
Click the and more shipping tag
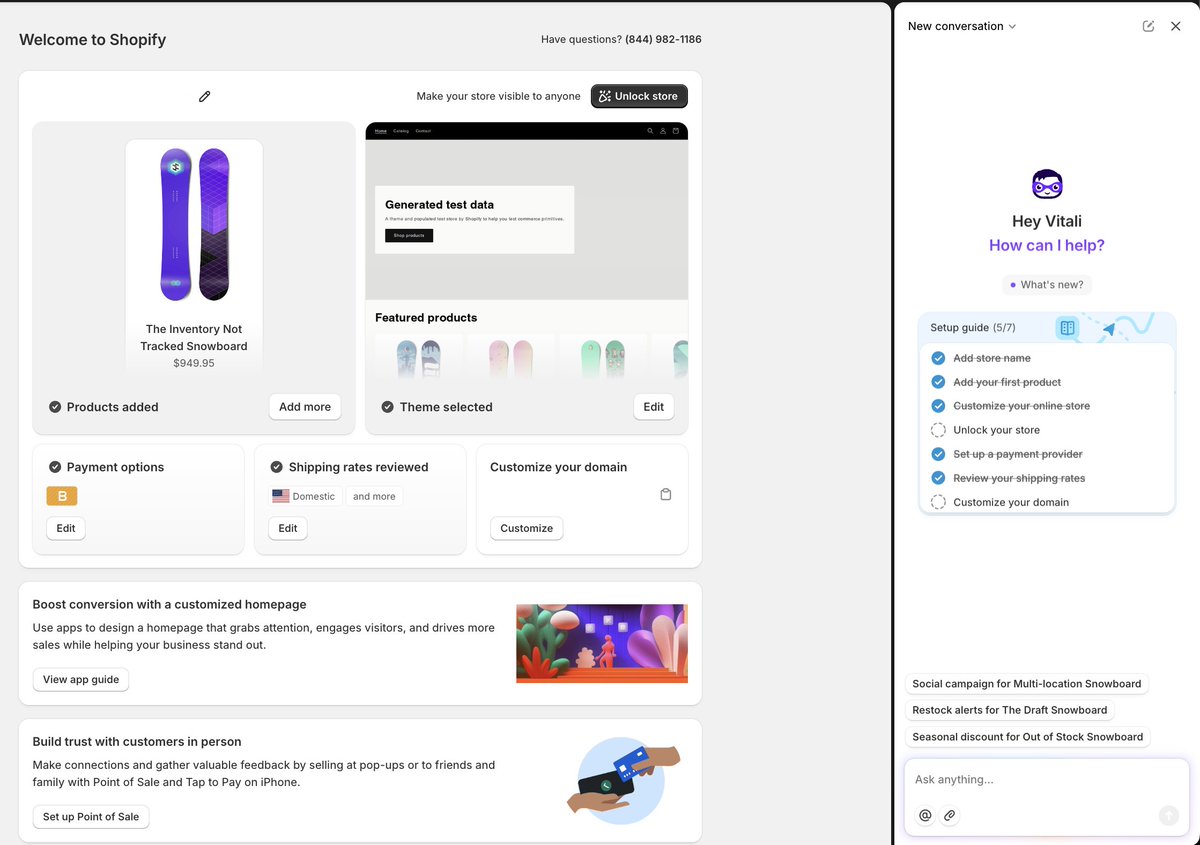click(374, 496)
